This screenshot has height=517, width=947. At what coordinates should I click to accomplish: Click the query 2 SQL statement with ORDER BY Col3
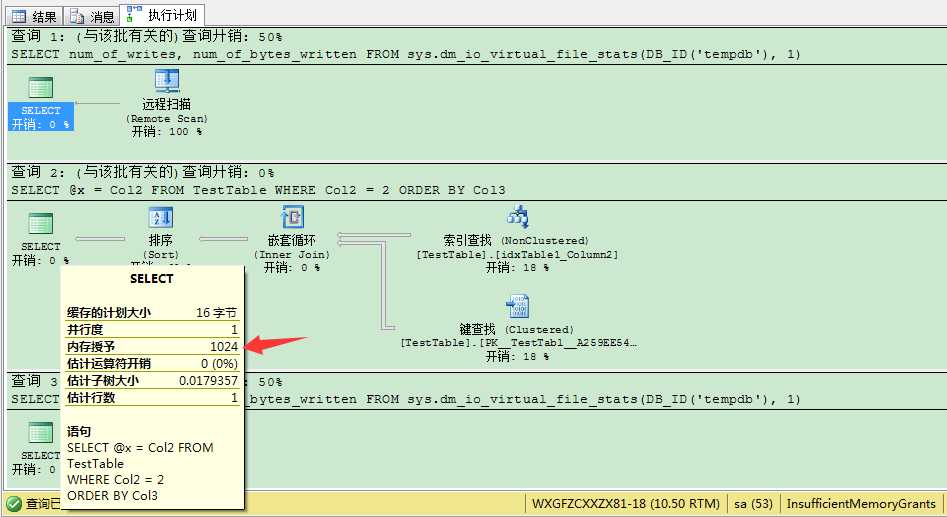pyautogui.click(x=258, y=190)
